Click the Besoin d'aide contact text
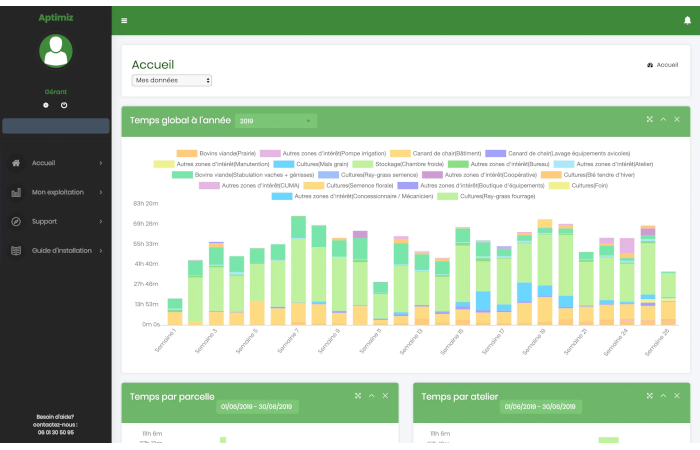 [x=56, y=425]
